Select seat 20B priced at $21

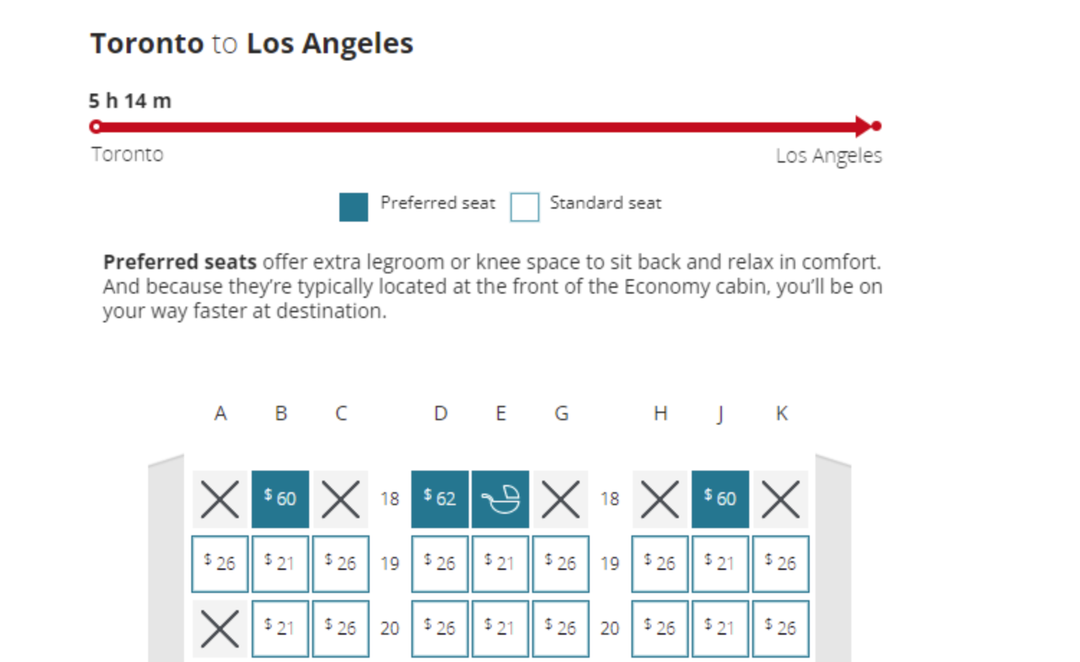[280, 627]
